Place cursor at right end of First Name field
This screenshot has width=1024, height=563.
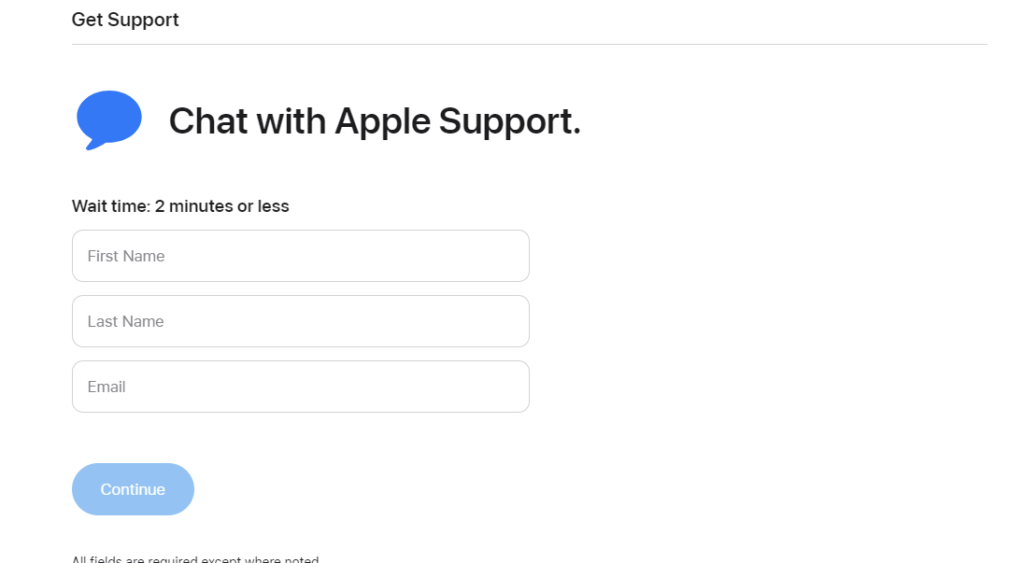coord(519,256)
